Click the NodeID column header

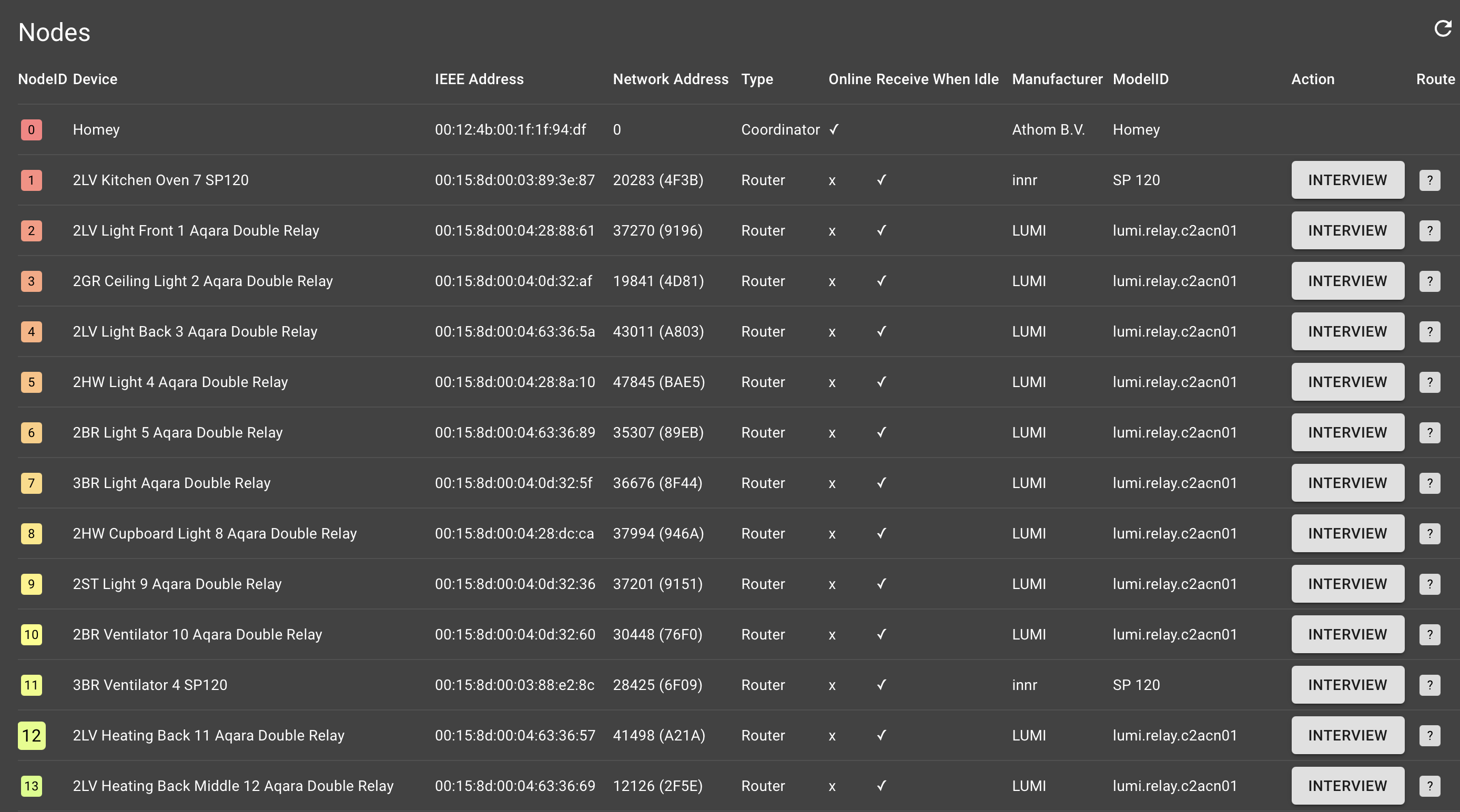click(42, 79)
